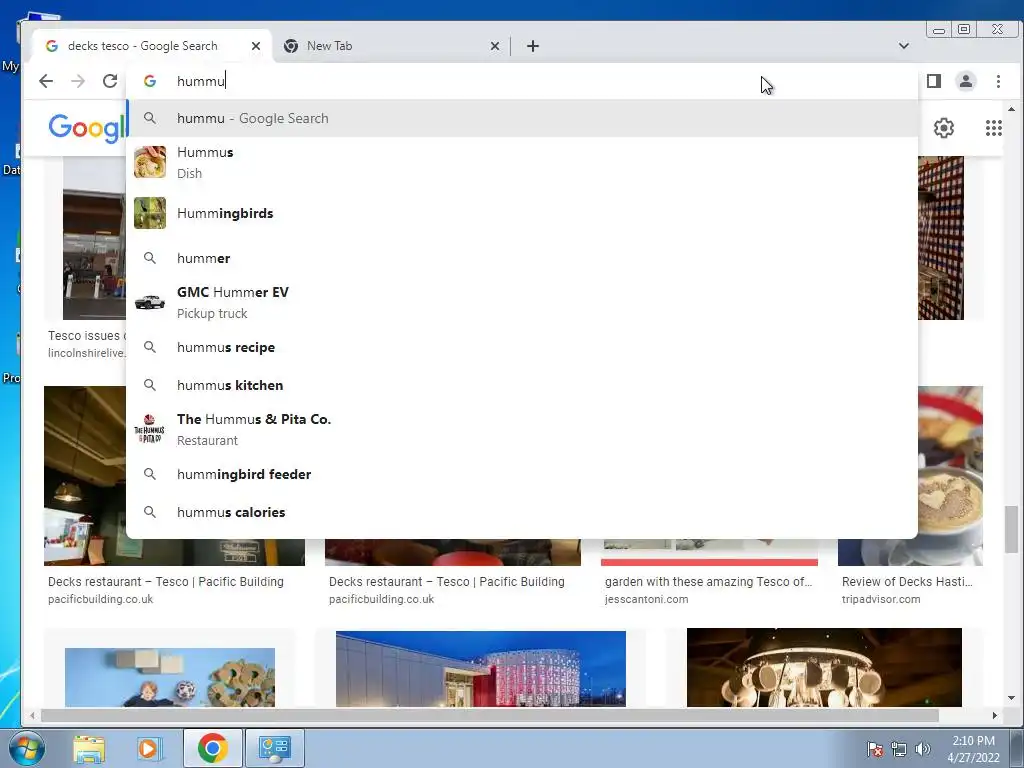Image resolution: width=1024 pixels, height=768 pixels.
Task: Open the chandelier of cups image
Action: (824, 667)
